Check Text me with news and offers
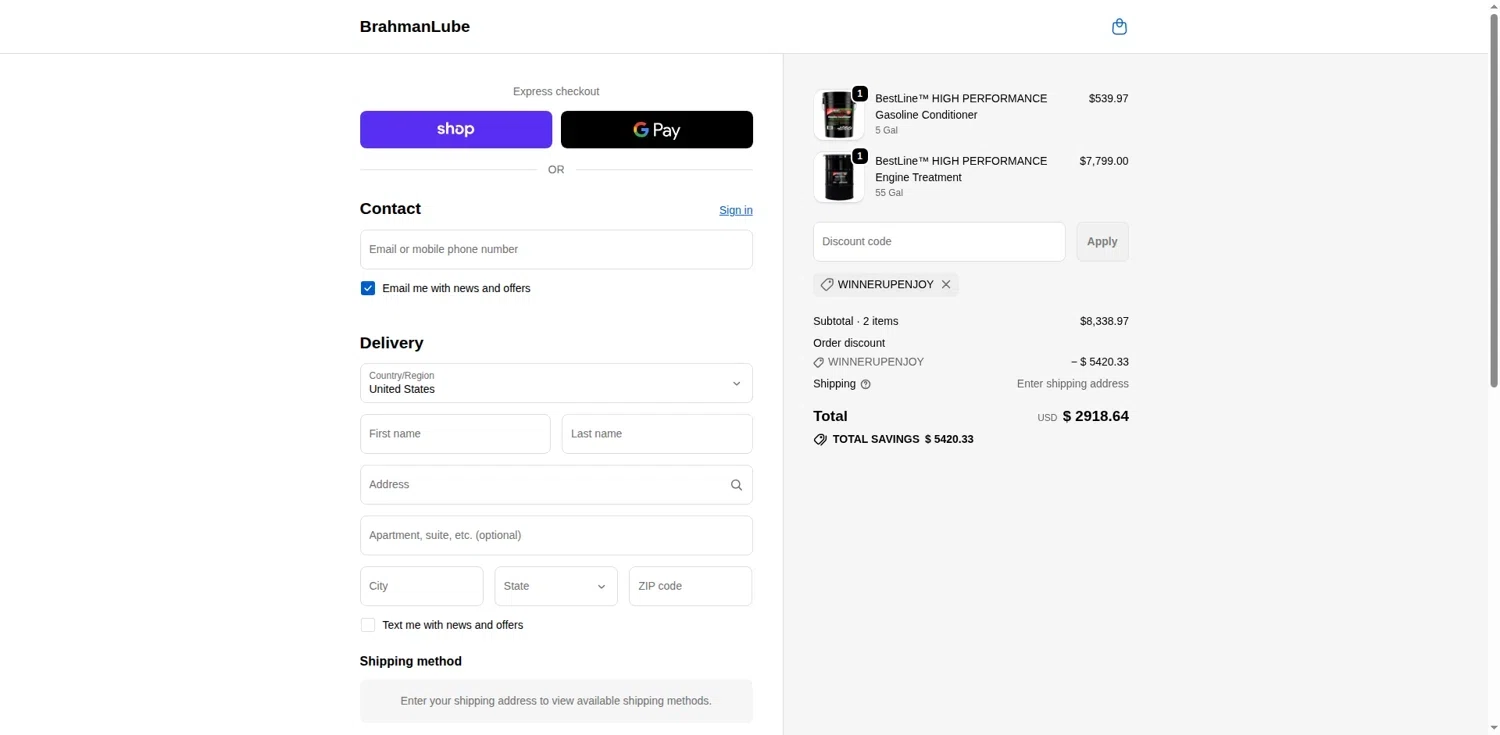 [x=368, y=625]
